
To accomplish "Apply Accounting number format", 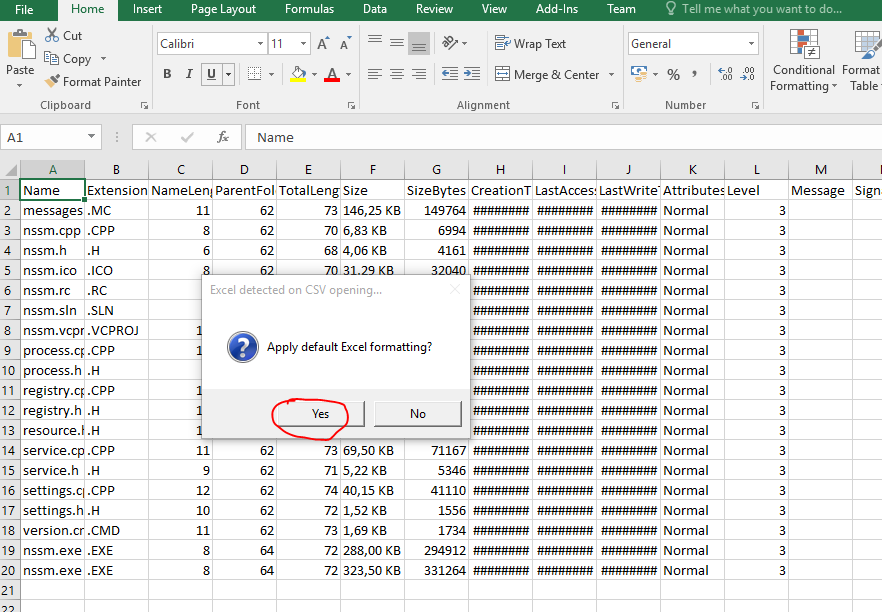I will (x=638, y=74).
